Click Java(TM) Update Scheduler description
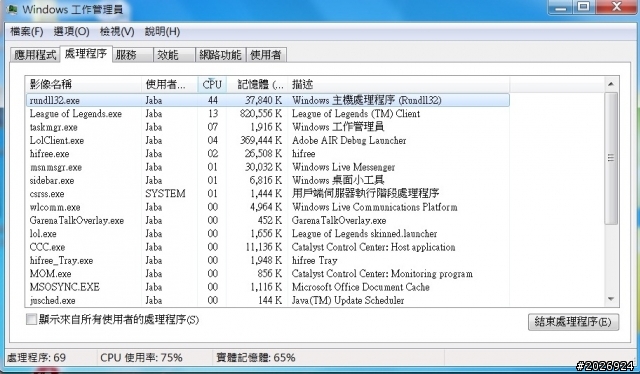The height and width of the screenshot is (374, 640). [x=348, y=301]
